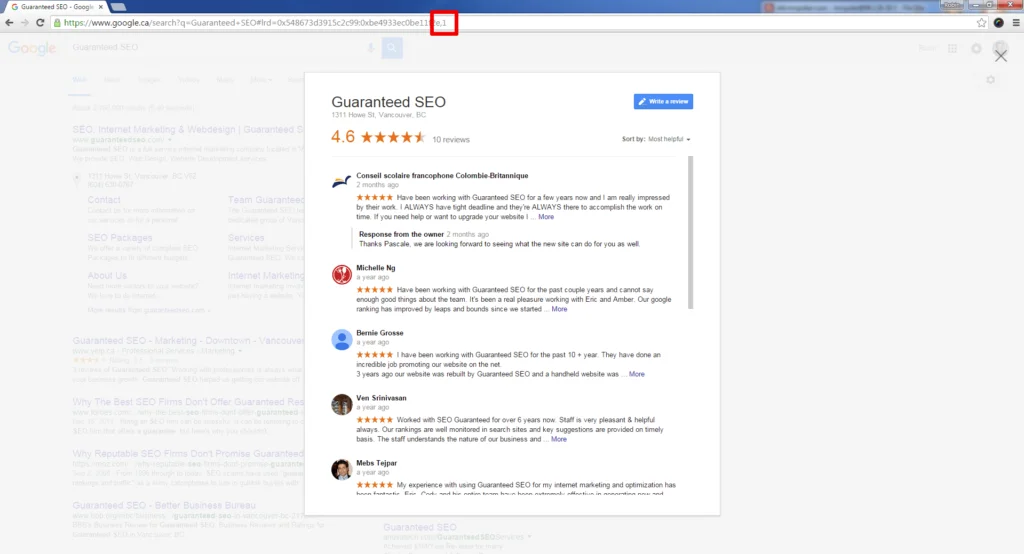Select the Web search tab
This screenshot has width=1024, height=554.
pos(79,80)
